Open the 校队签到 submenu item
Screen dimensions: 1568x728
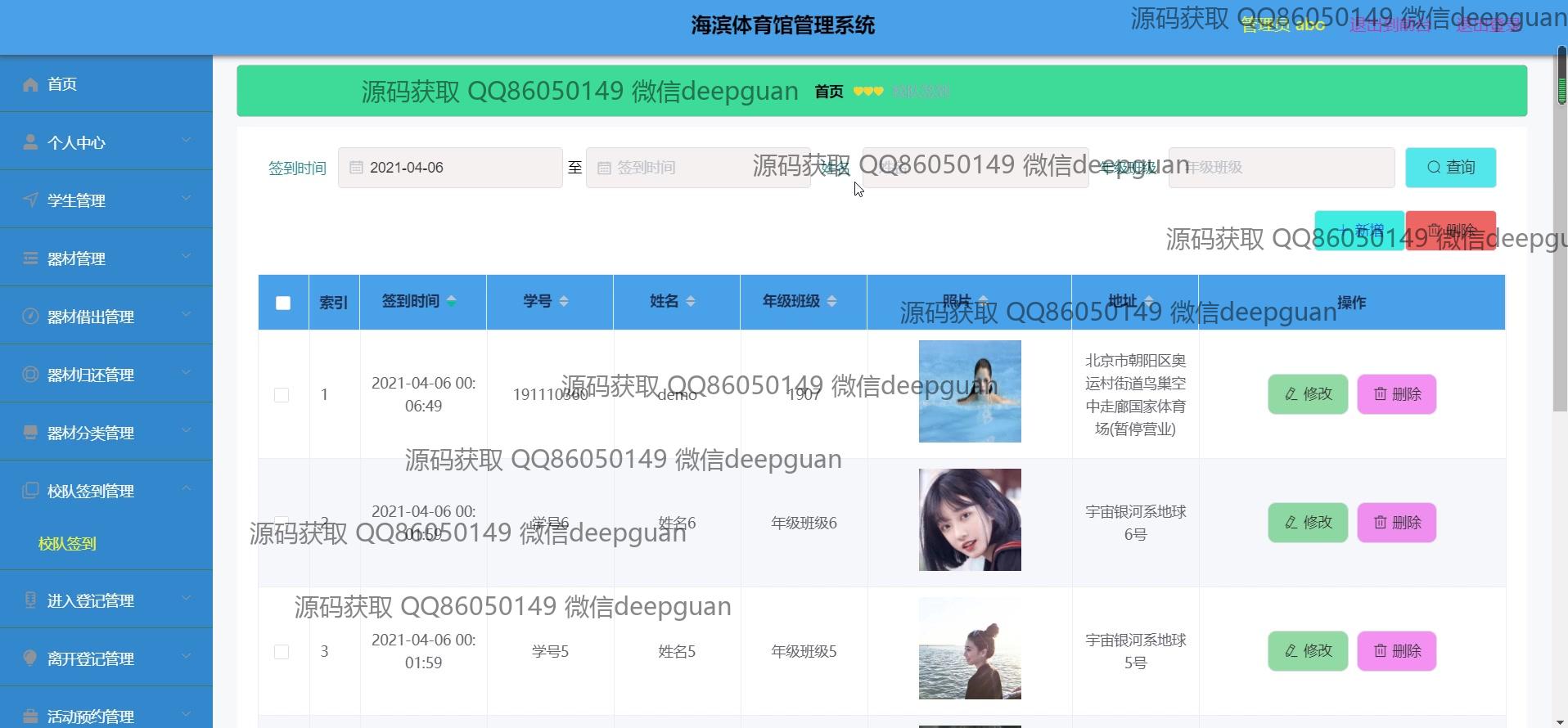(67, 544)
